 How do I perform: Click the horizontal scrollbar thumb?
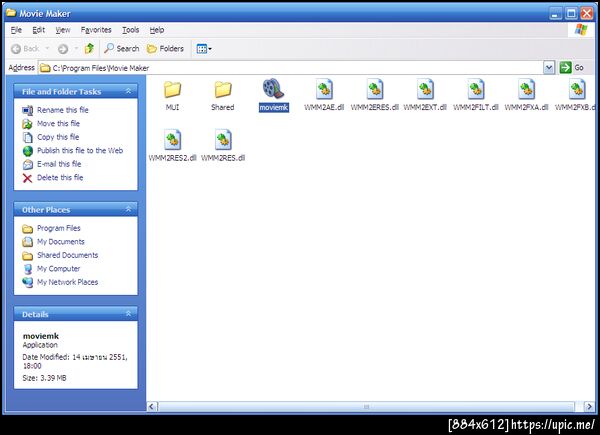pos(366,406)
